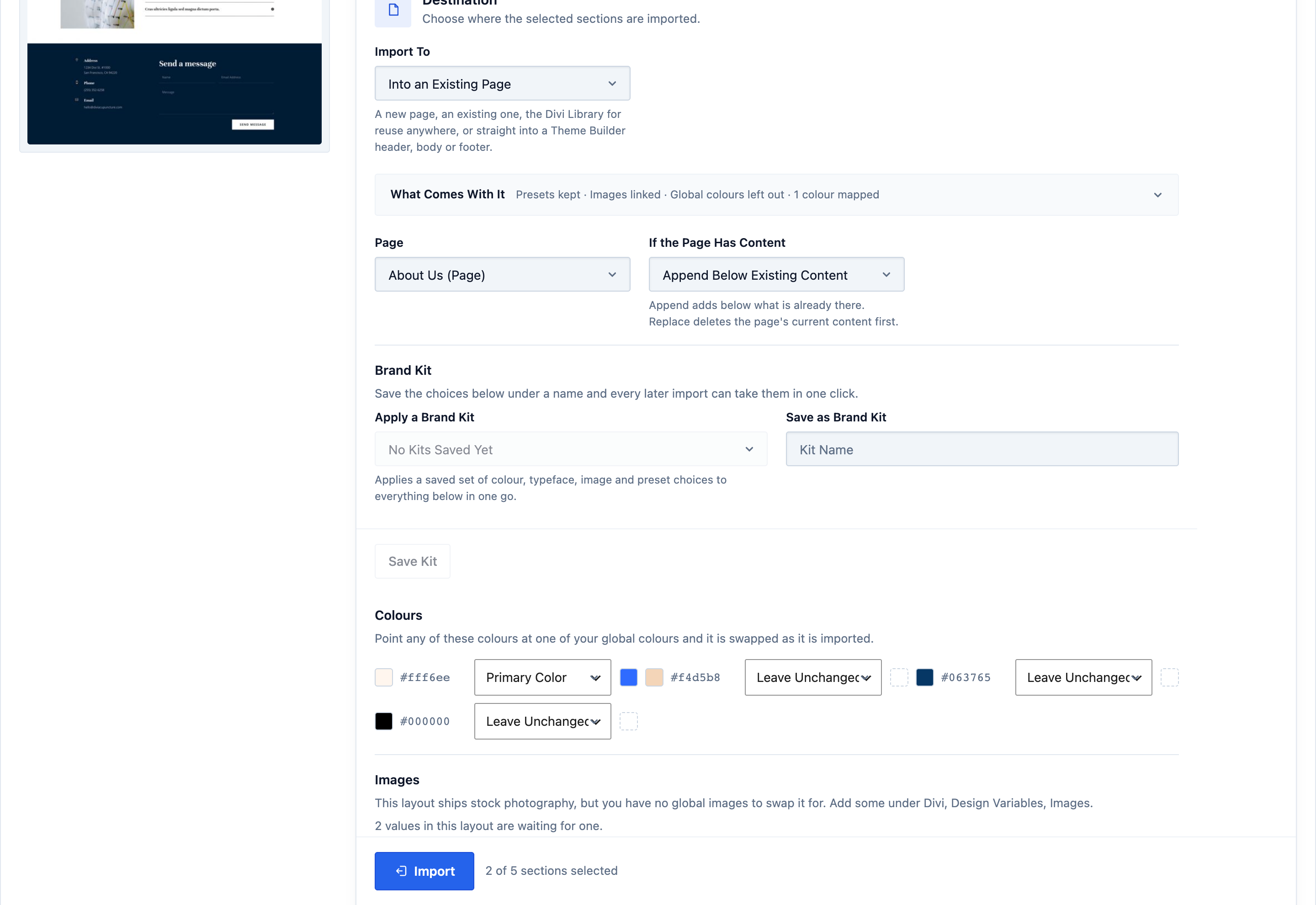1316x905 pixels.
Task: Click the 'Presets kept · Images linked' summary text
Action: coord(588,195)
